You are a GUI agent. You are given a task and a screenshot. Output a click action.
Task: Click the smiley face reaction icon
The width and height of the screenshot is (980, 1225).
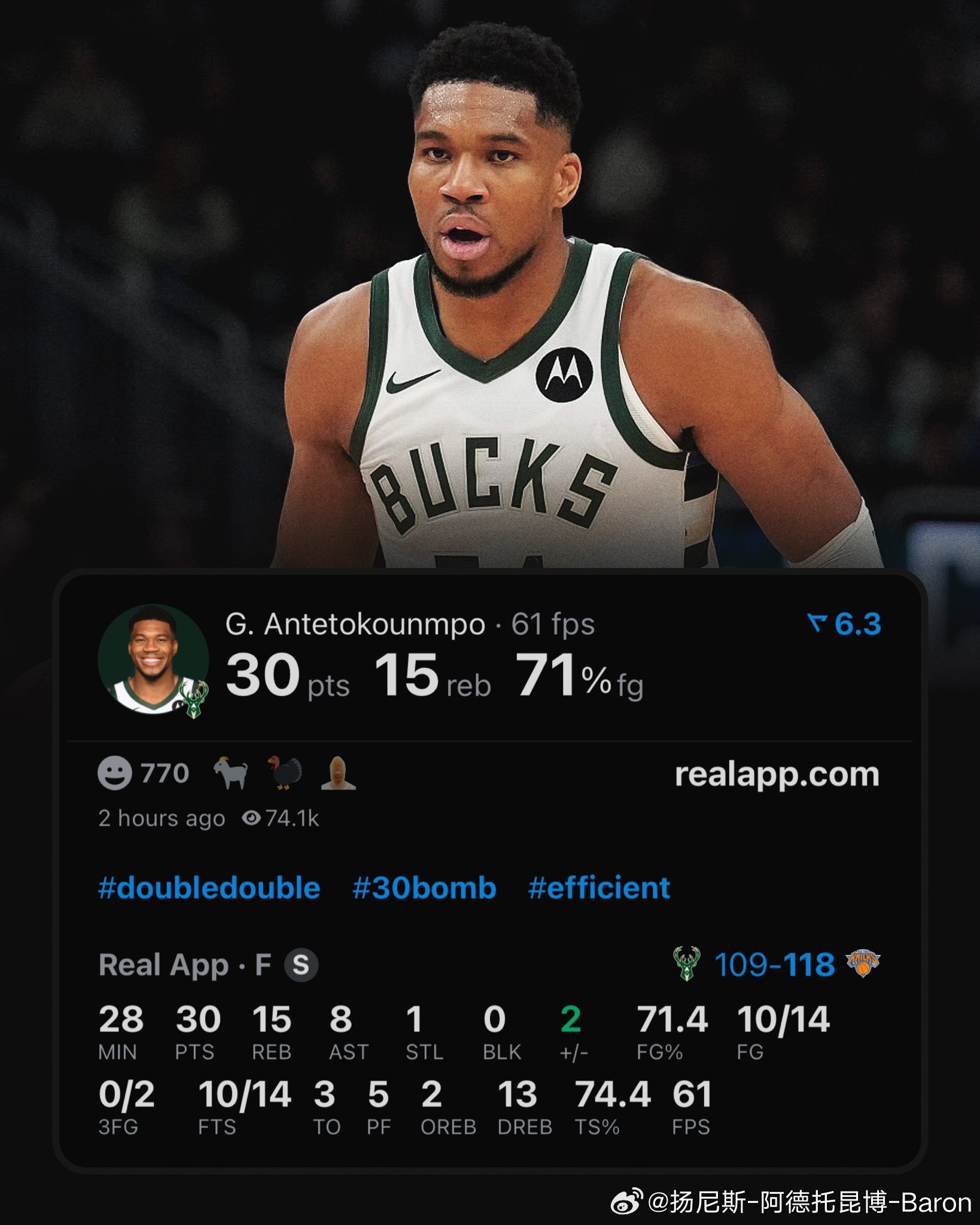(114, 773)
